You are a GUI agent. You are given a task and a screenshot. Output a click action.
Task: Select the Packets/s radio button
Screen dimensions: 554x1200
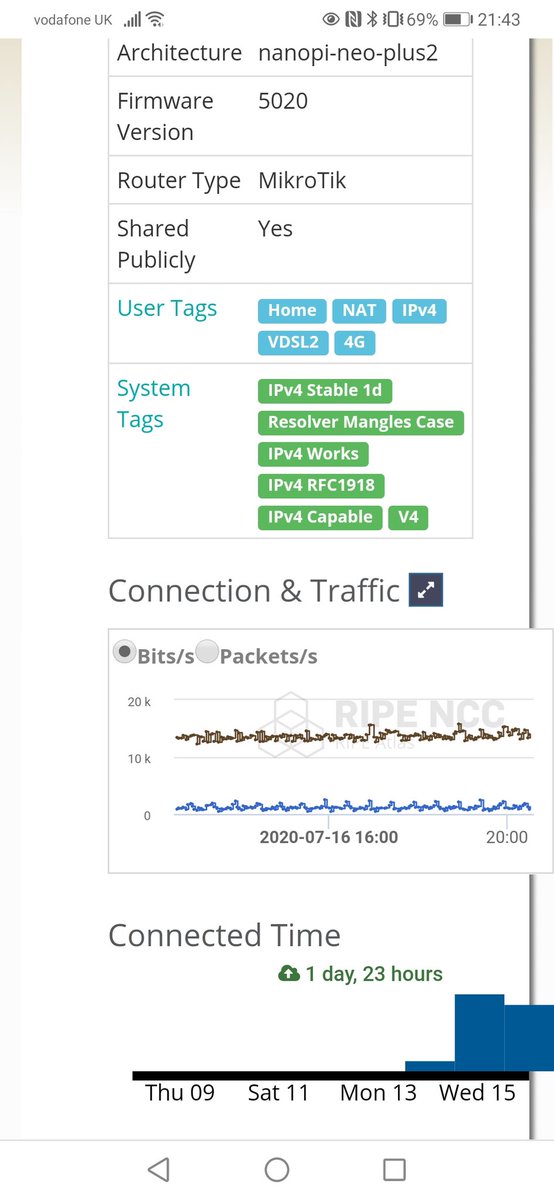point(207,652)
